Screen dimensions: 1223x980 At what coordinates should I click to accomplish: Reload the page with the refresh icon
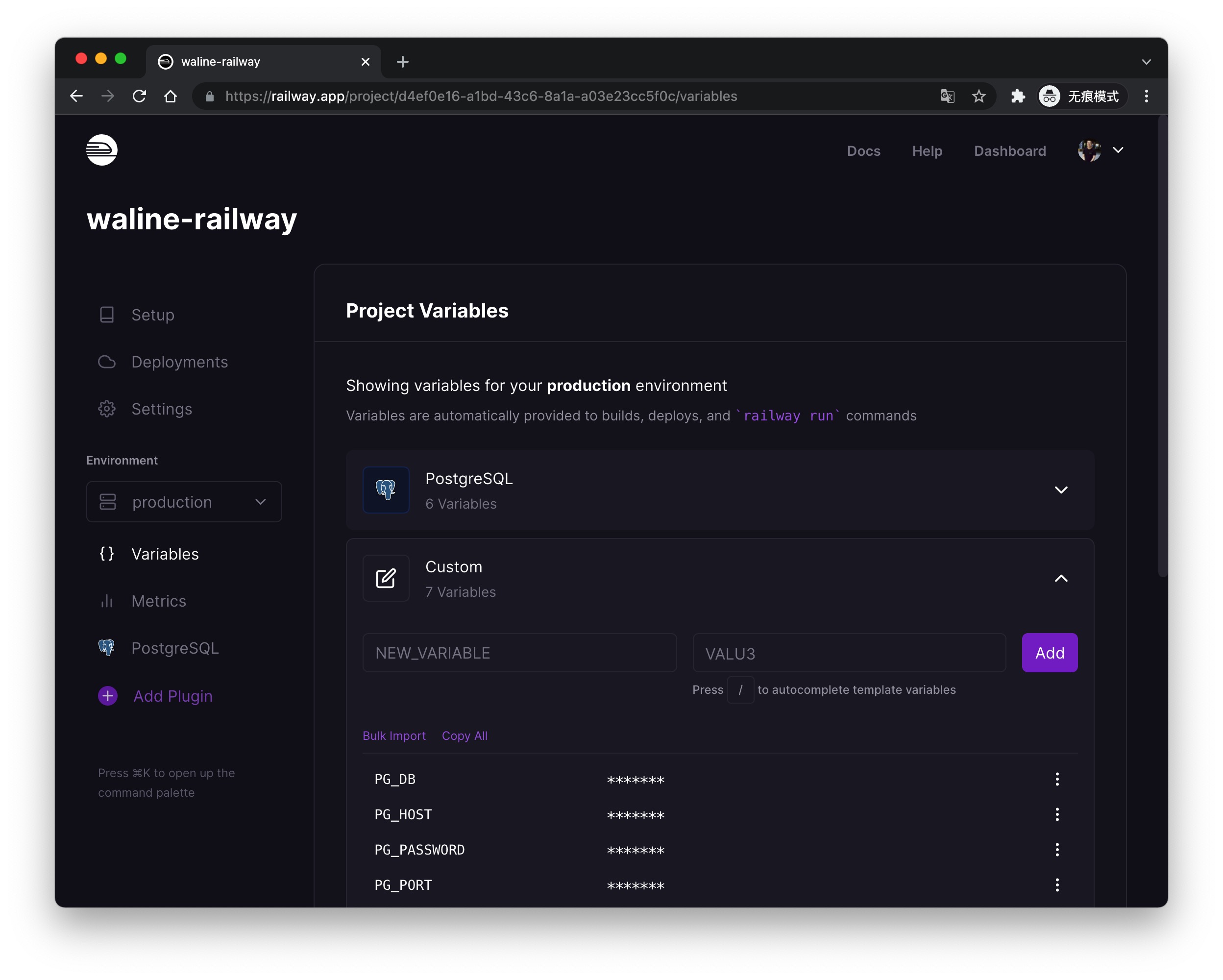point(140,97)
